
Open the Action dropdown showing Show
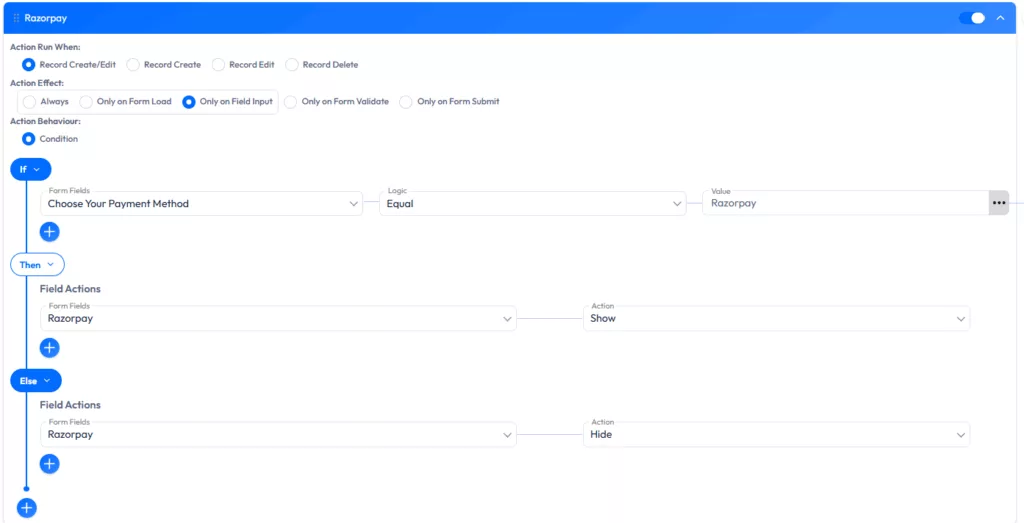776,319
